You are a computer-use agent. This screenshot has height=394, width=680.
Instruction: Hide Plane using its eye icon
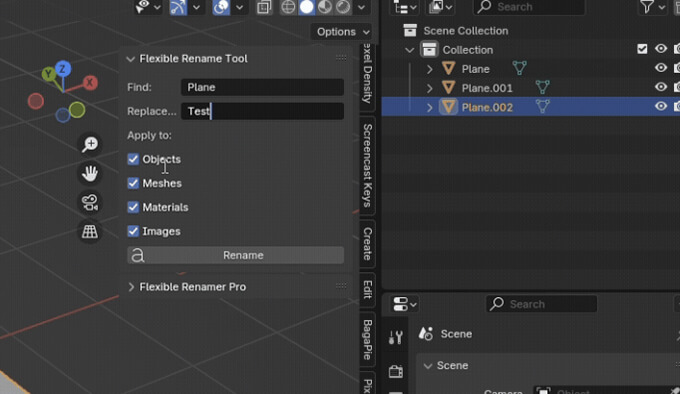tap(660, 68)
